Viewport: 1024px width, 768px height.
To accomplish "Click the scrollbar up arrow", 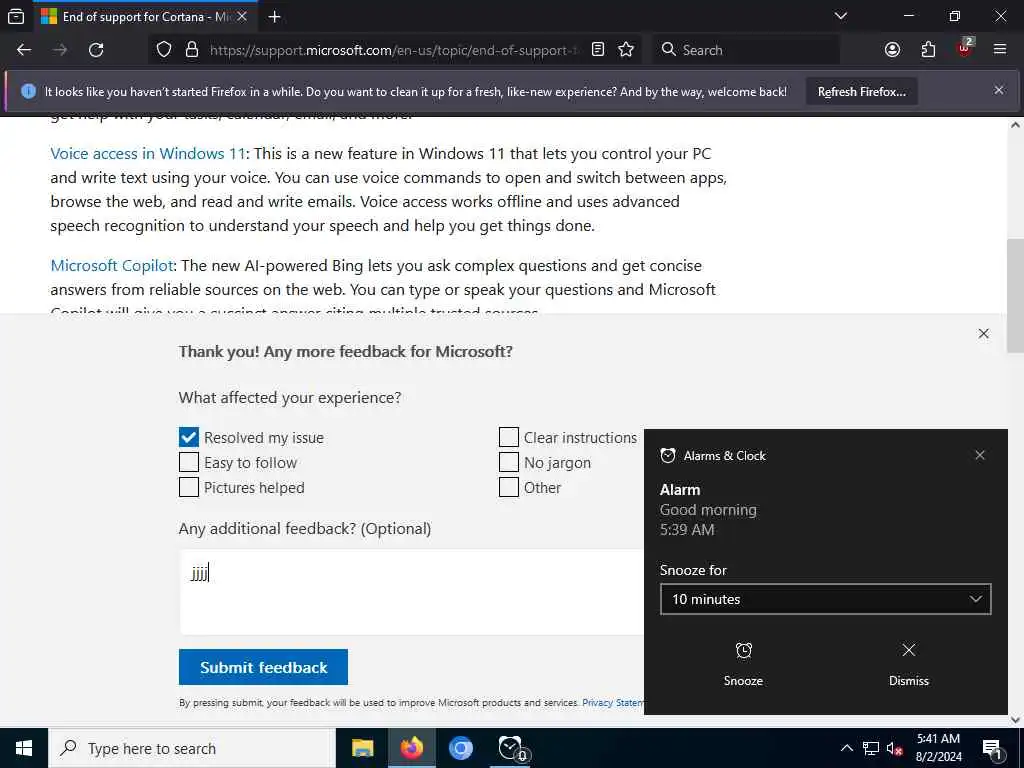I will [x=1015, y=124].
